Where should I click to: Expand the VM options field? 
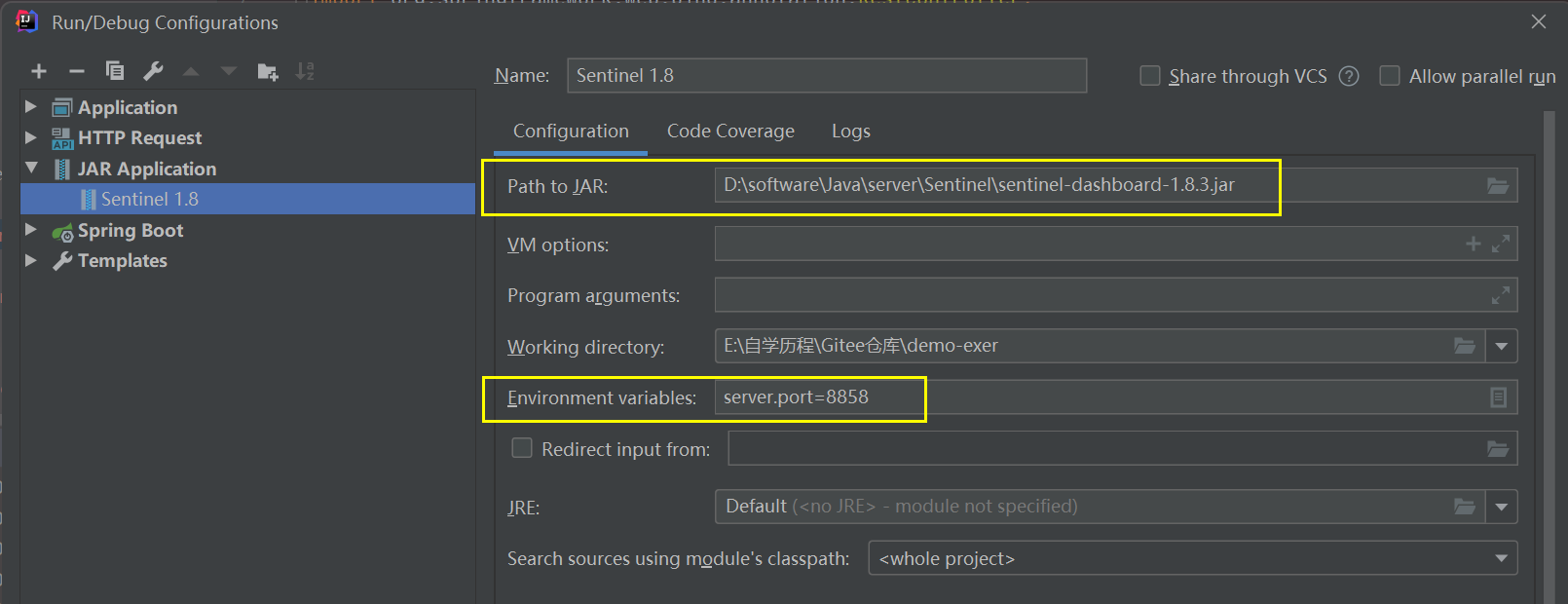coord(1501,244)
